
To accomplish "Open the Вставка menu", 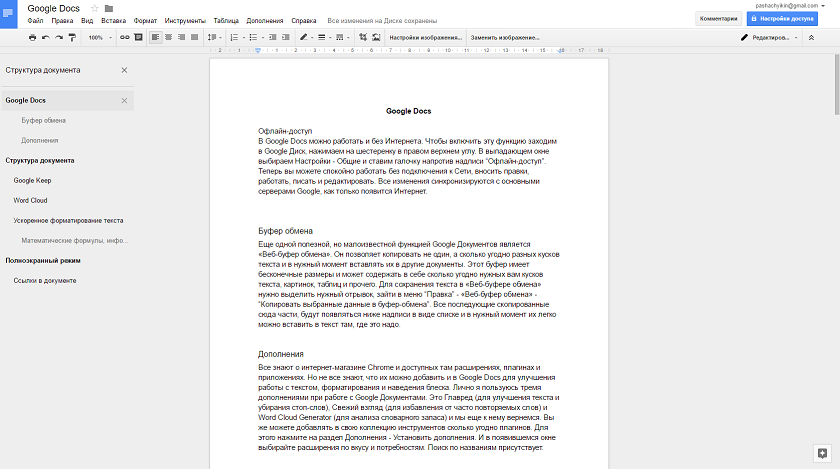I will click(x=114, y=21).
